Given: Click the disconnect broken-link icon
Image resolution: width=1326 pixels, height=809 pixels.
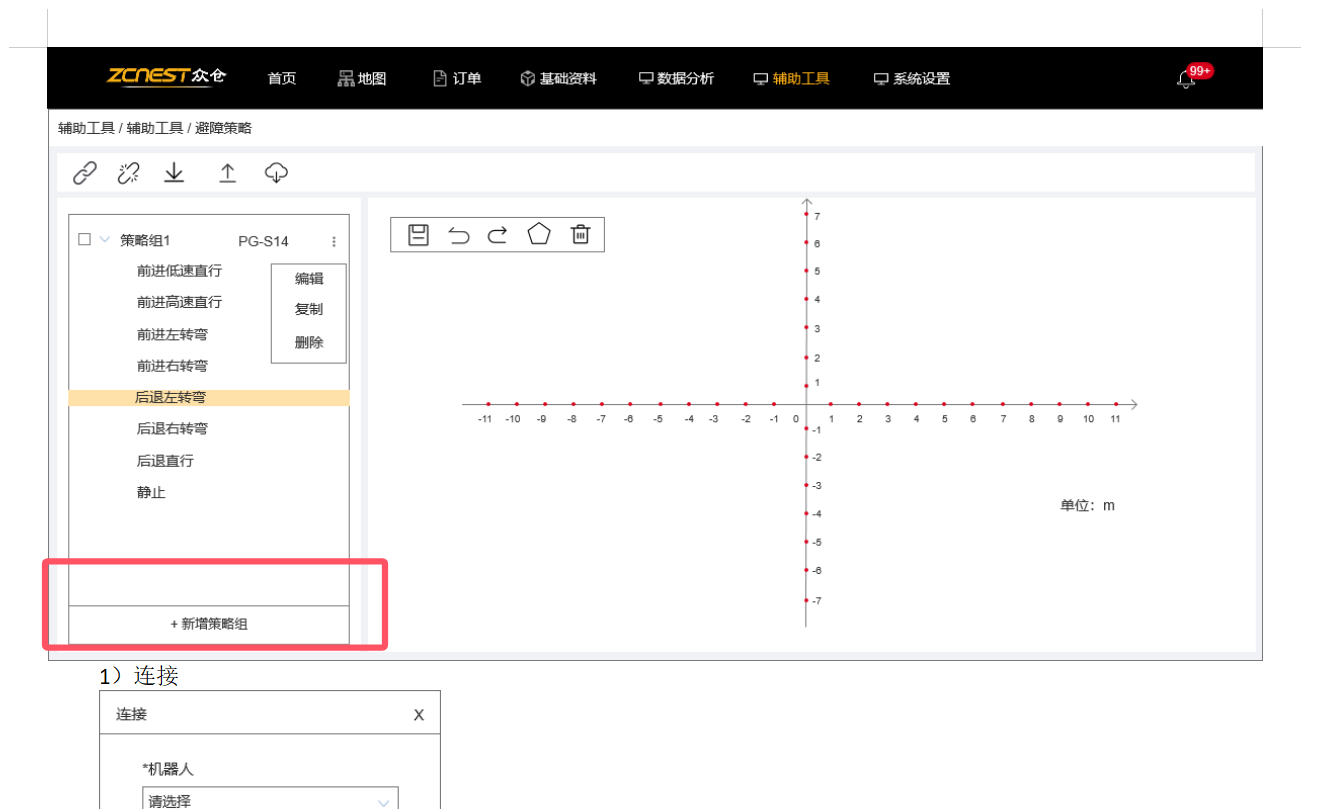Looking at the screenshot, I should tap(128, 173).
